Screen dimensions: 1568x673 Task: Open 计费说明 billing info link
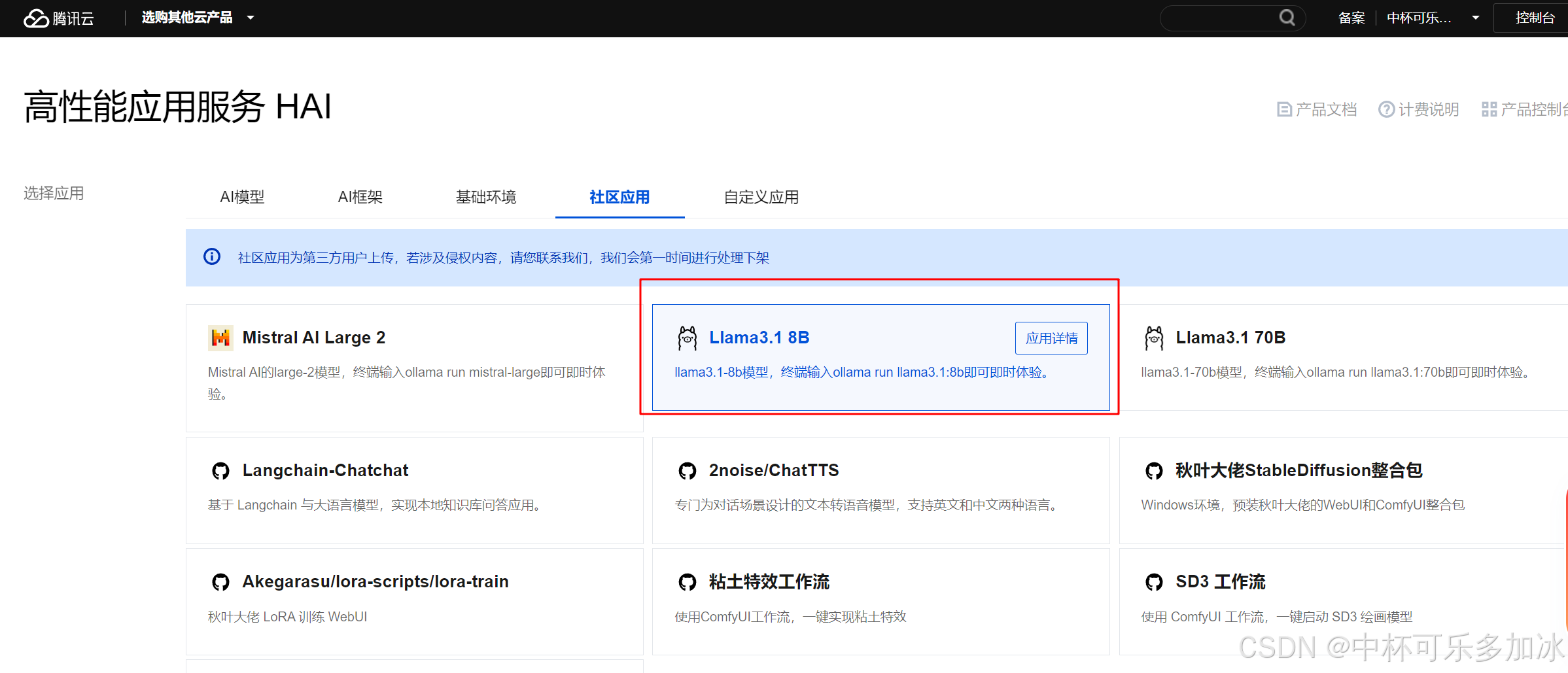click(x=1418, y=109)
